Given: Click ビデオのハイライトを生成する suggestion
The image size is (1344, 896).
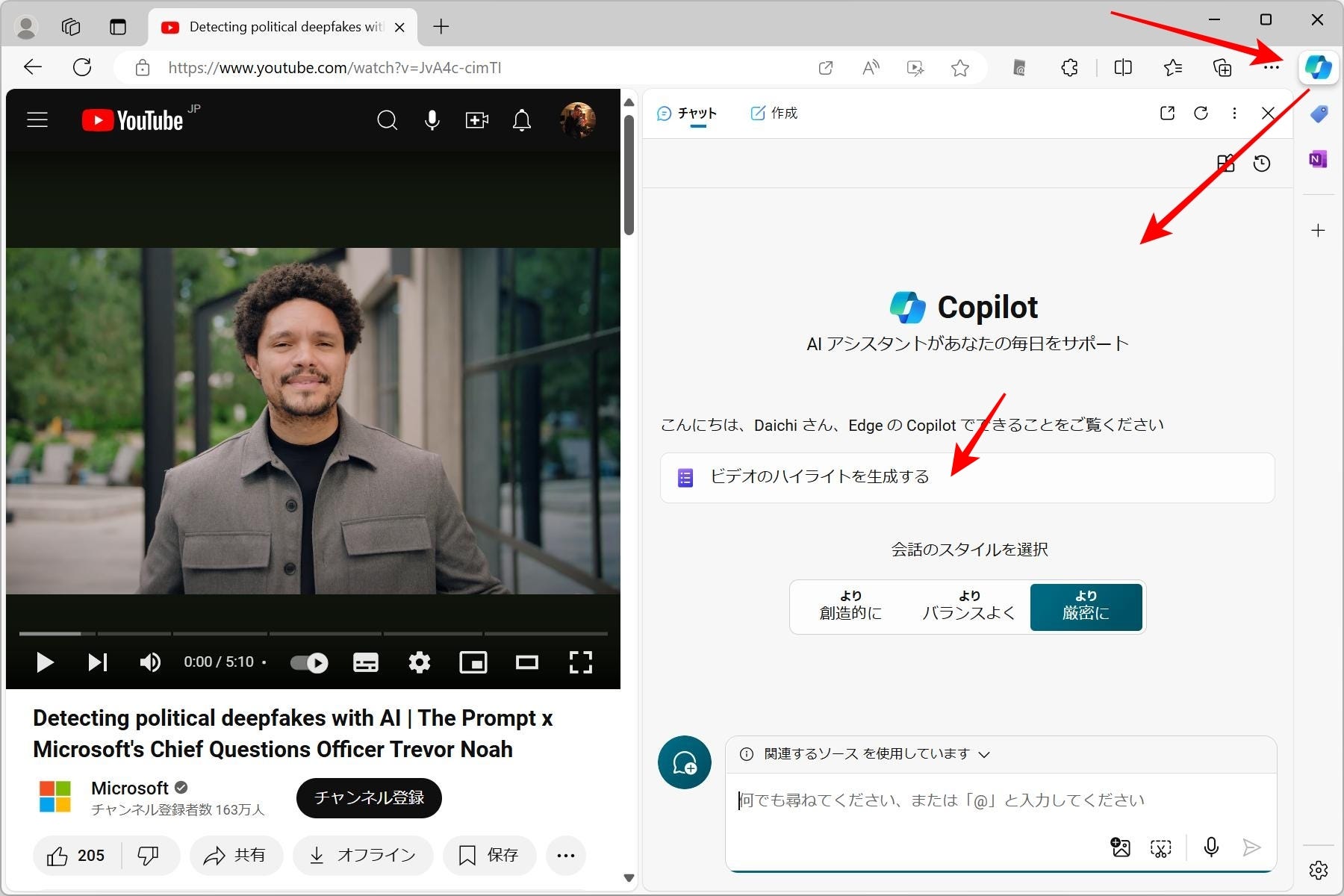Looking at the screenshot, I should [x=967, y=477].
